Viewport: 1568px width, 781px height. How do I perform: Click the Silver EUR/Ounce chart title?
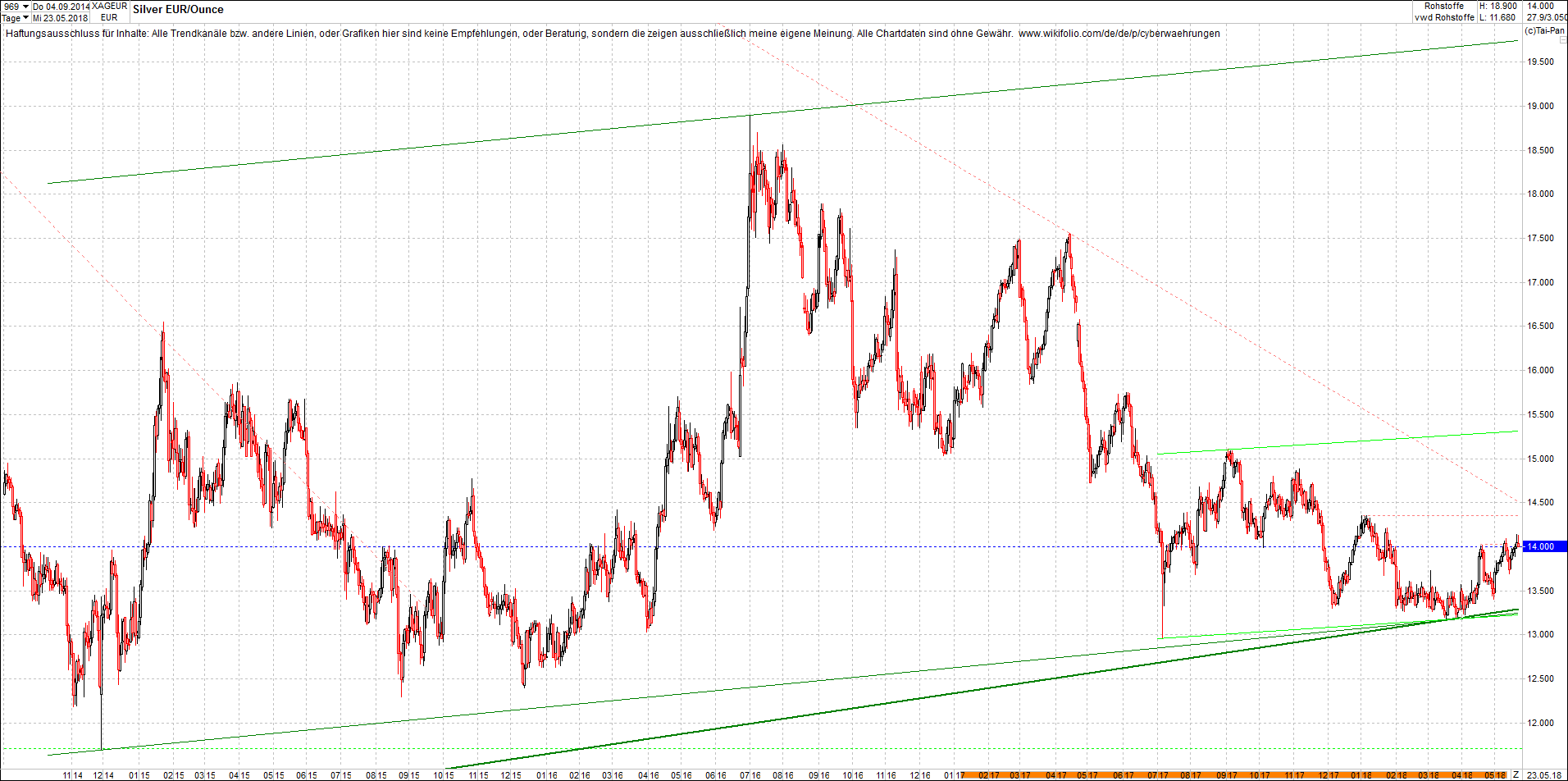[178, 10]
